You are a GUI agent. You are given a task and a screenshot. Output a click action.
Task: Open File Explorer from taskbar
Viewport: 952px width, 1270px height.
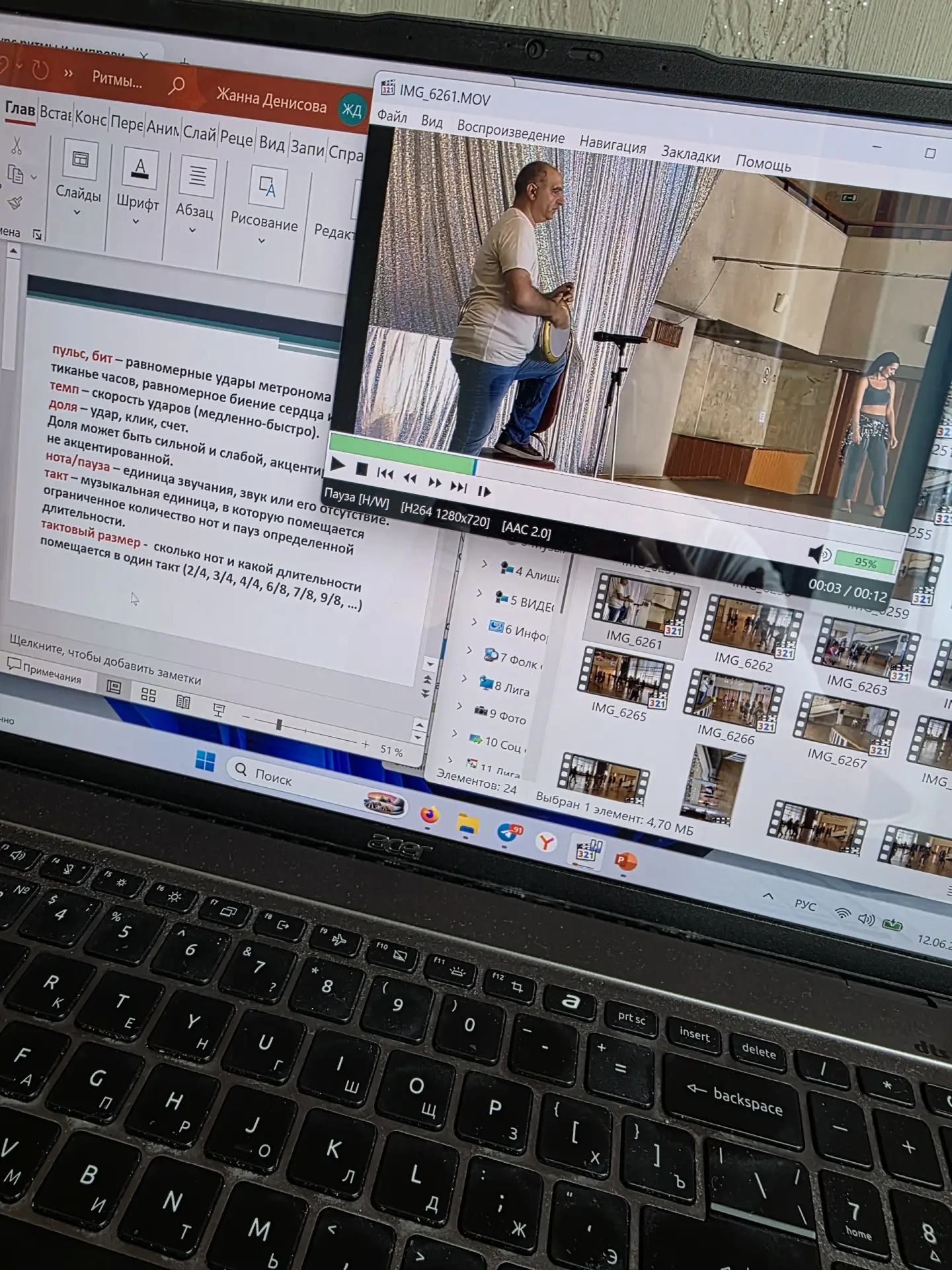coord(468,824)
